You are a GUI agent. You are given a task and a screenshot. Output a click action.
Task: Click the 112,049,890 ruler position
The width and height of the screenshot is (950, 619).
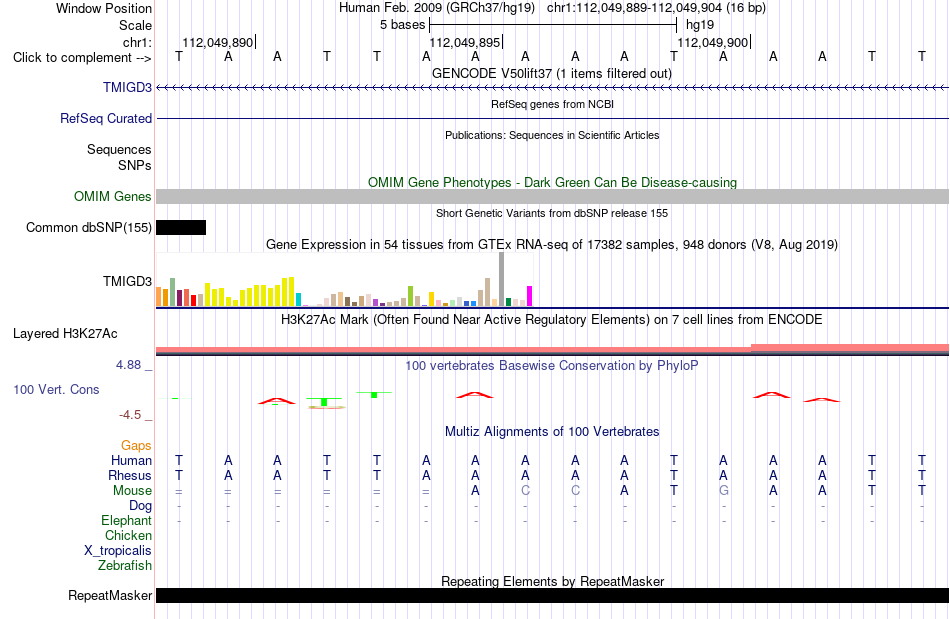[218, 42]
